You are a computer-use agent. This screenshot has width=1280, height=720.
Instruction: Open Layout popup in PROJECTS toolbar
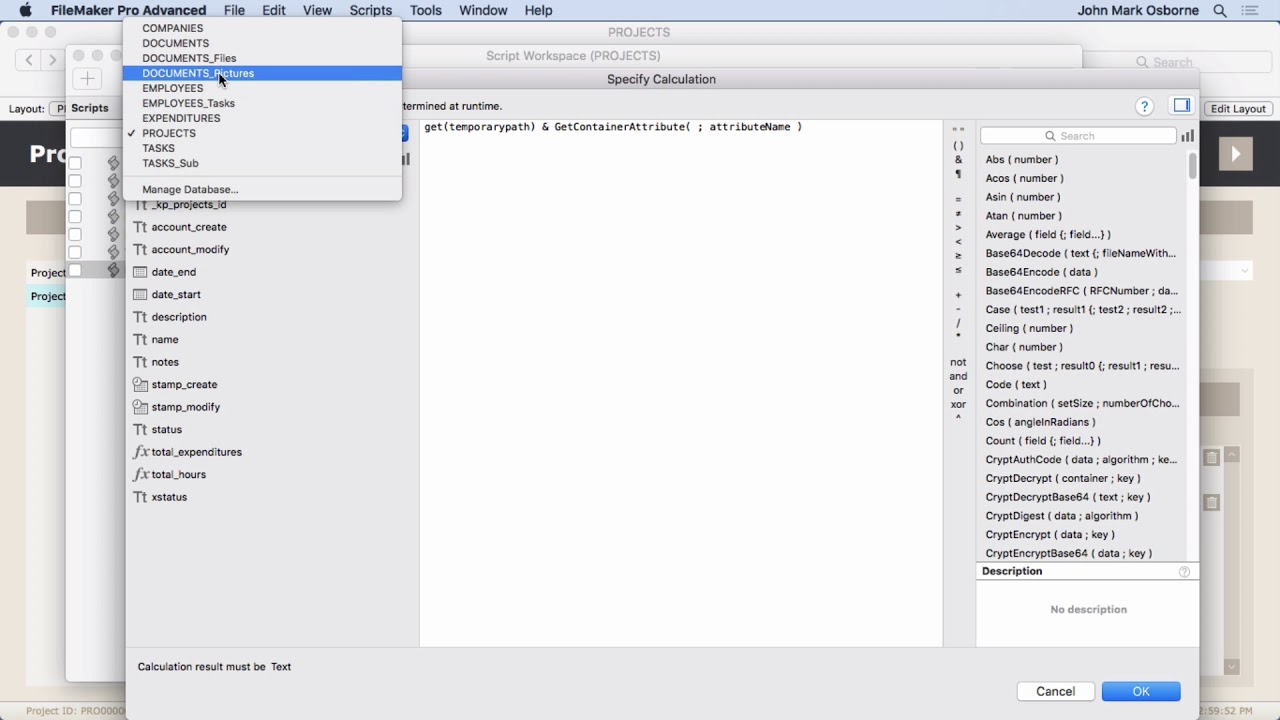(x=60, y=109)
